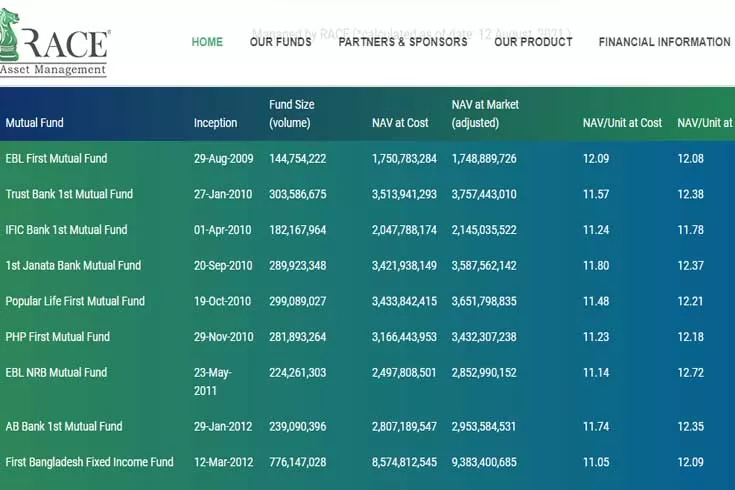Viewport: 735px width, 490px height.
Task: Click inception date 29-Aug-2009
Action: [x=224, y=158]
